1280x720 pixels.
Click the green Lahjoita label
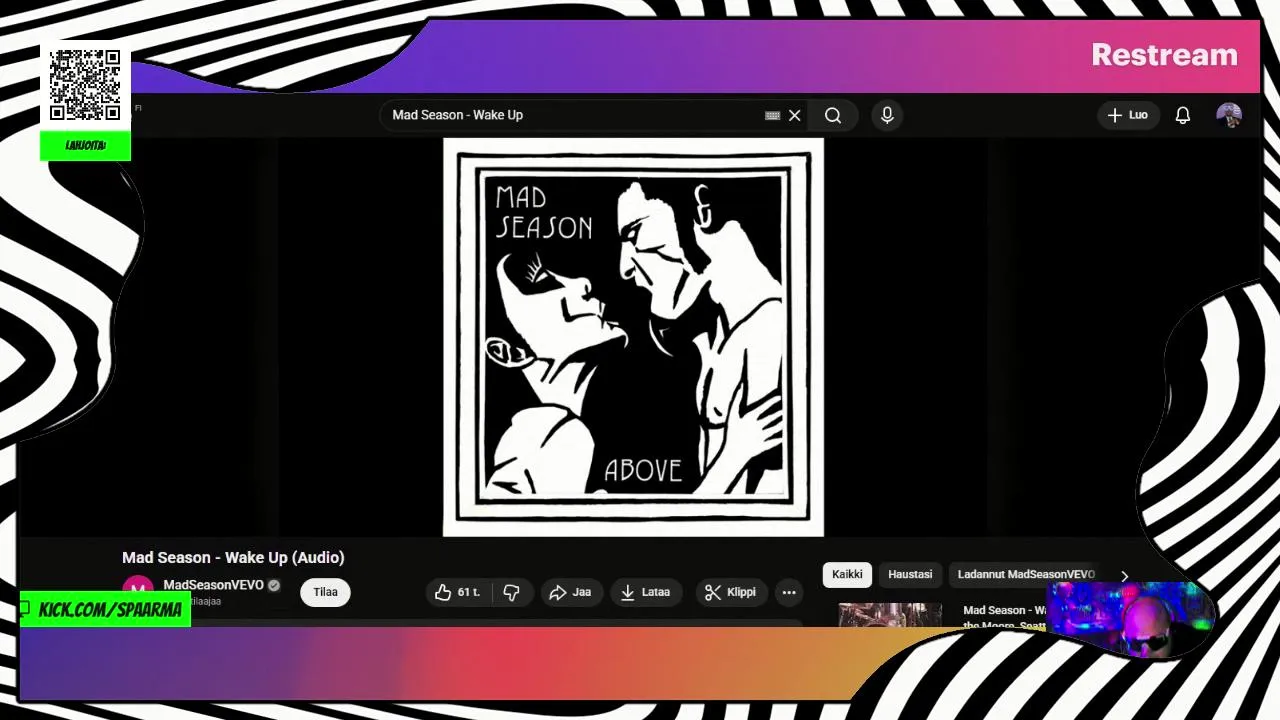[x=85, y=145]
